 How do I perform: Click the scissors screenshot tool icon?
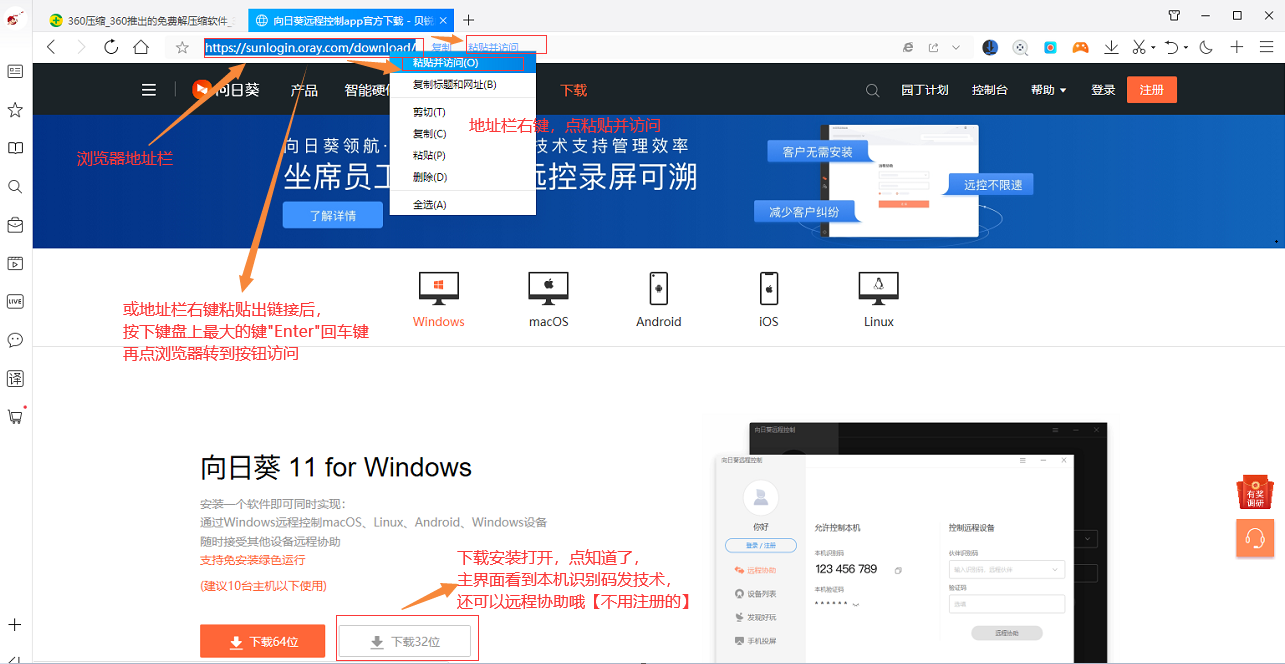pyautogui.click(x=1139, y=47)
